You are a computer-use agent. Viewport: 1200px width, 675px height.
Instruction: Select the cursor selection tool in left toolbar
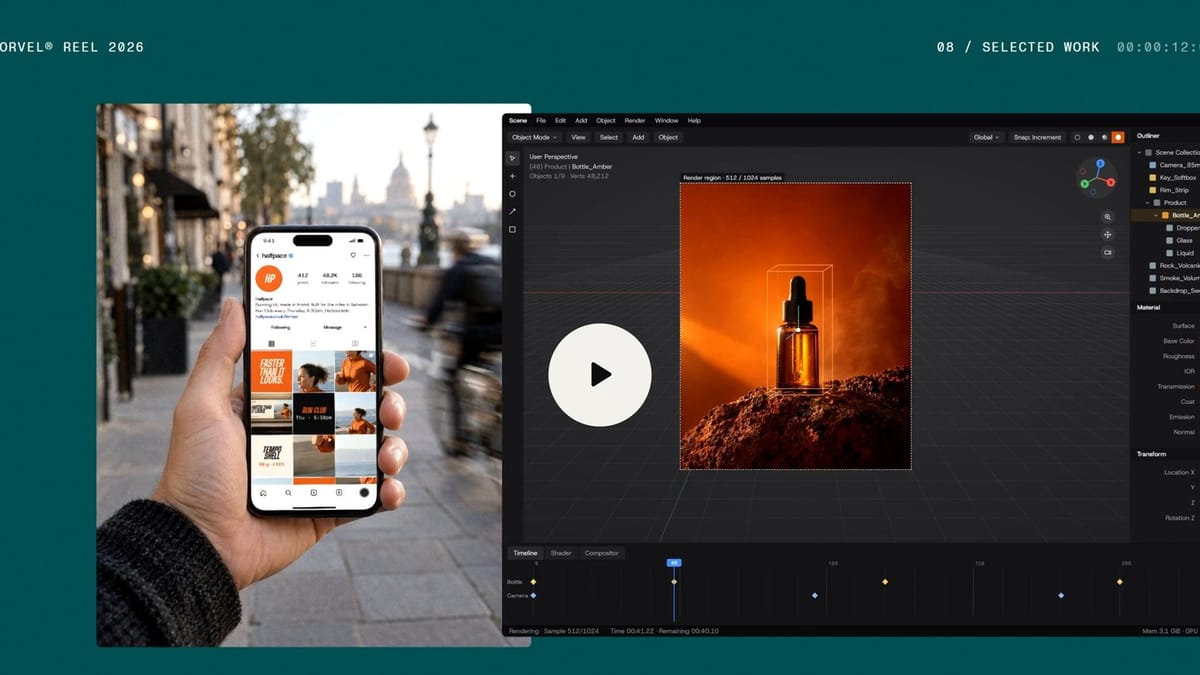coord(512,158)
